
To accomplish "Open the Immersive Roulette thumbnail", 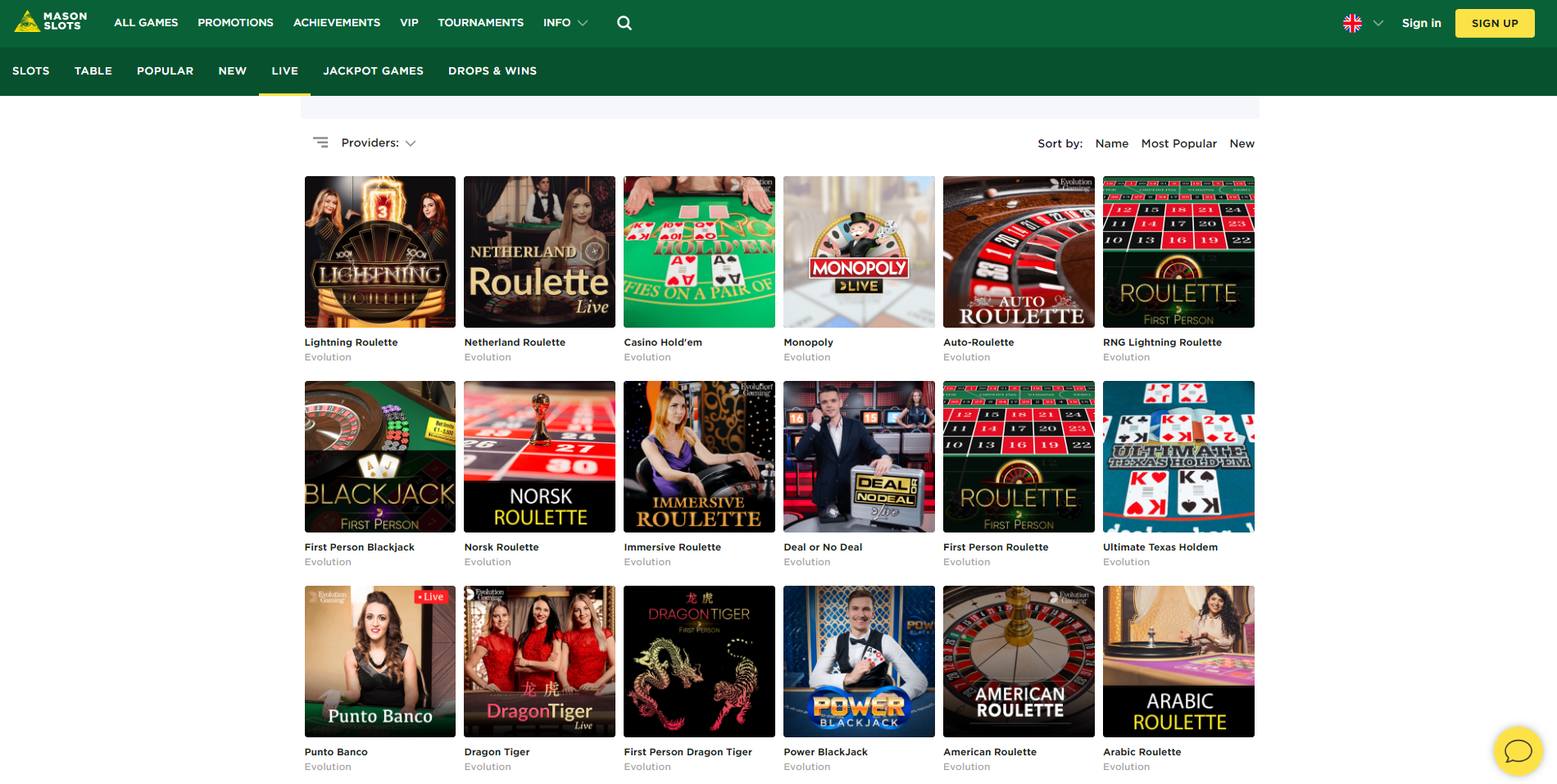I will pyautogui.click(x=699, y=456).
